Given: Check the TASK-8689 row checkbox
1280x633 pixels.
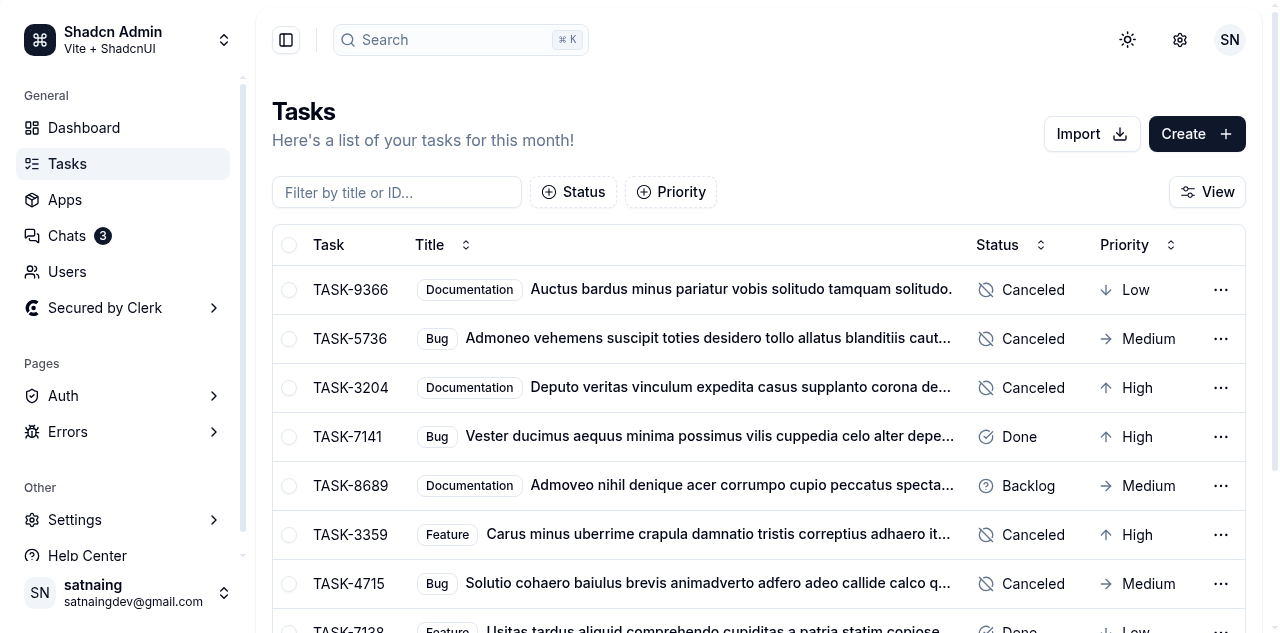Looking at the screenshot, I should pyautogui.click(x=289, y=486).
